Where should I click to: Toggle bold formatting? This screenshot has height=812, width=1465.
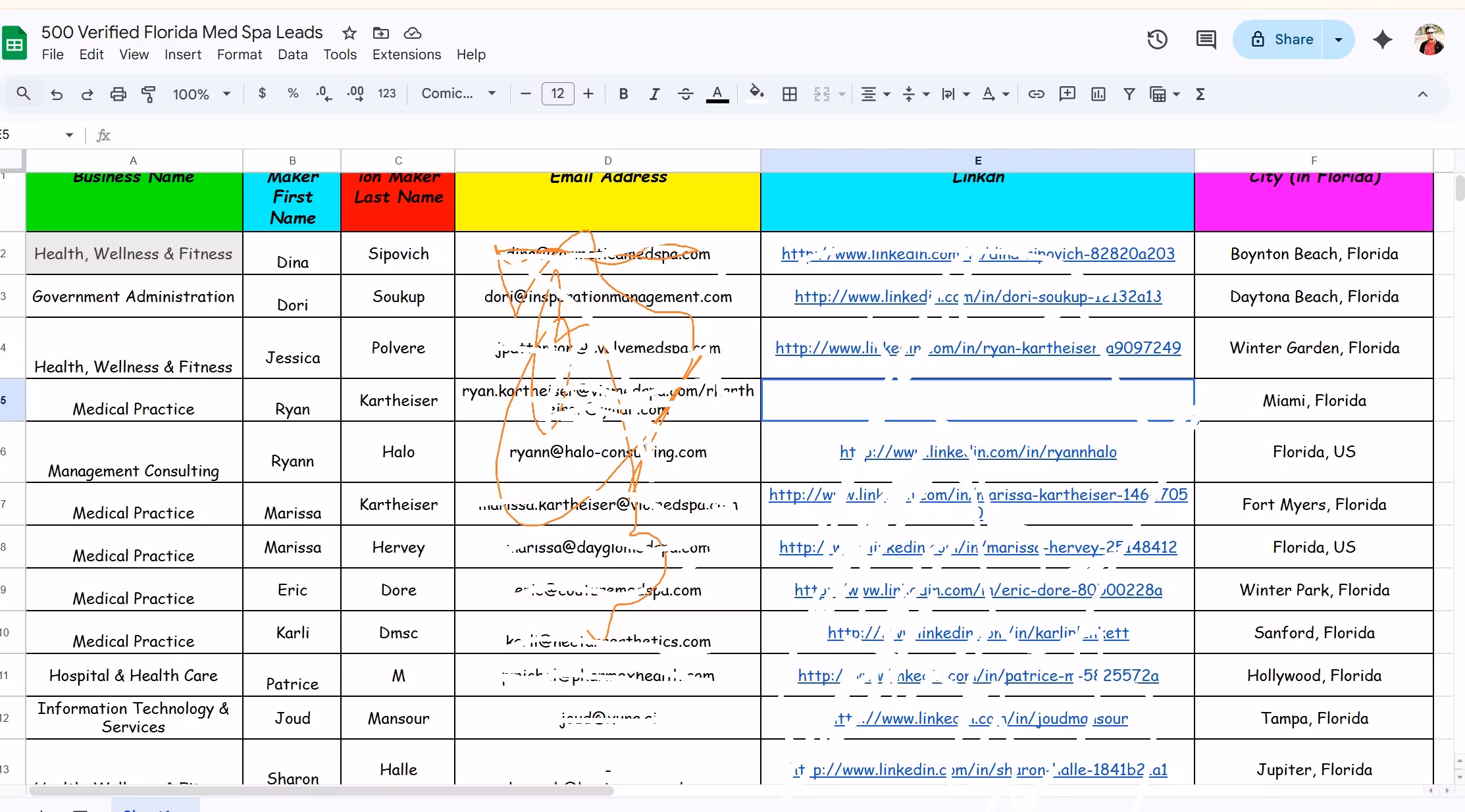(x=623, y=94)
